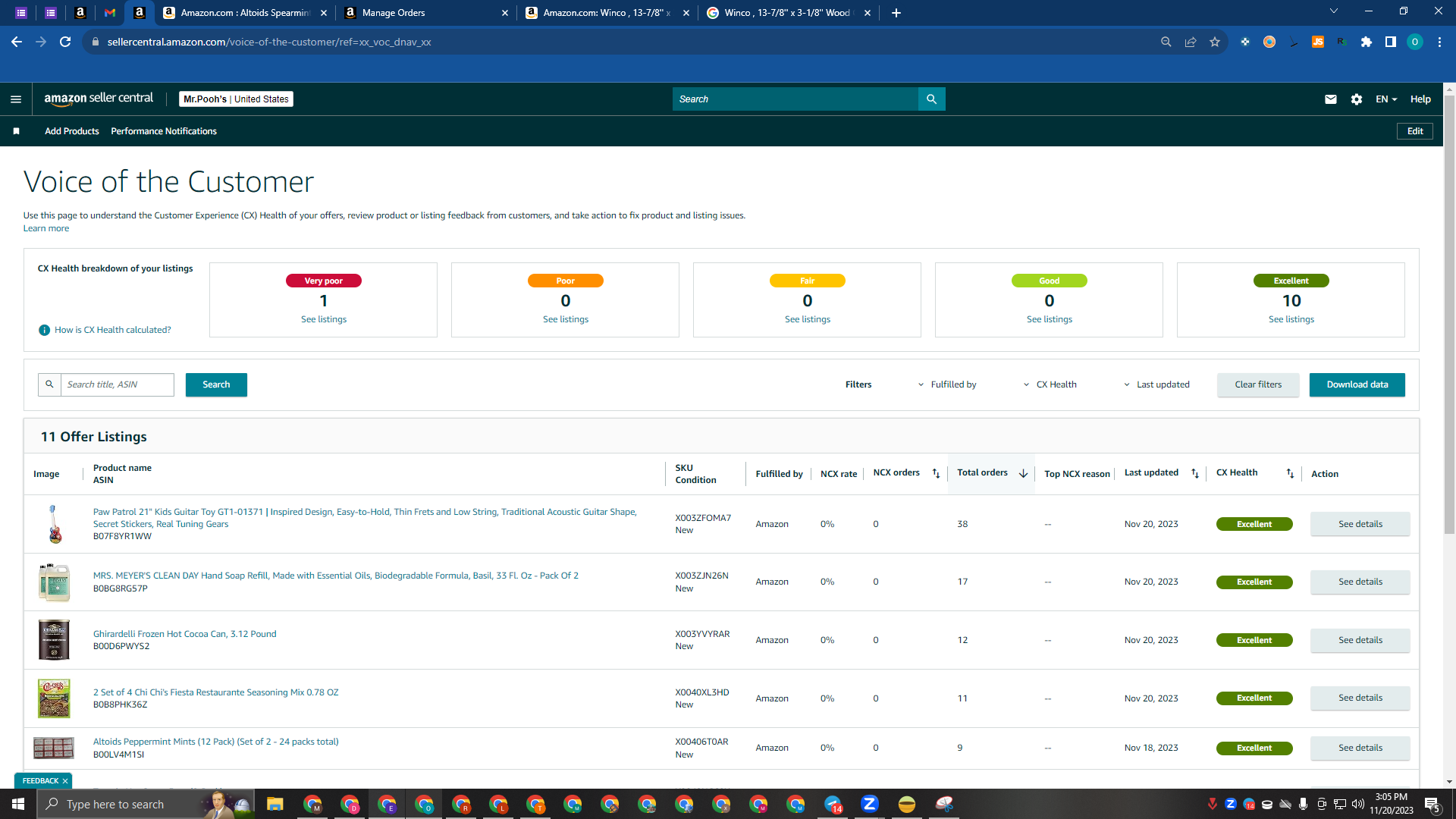Click the magnifier button beside Seller Central search
1456x819 pixels.
click(931, 99)
